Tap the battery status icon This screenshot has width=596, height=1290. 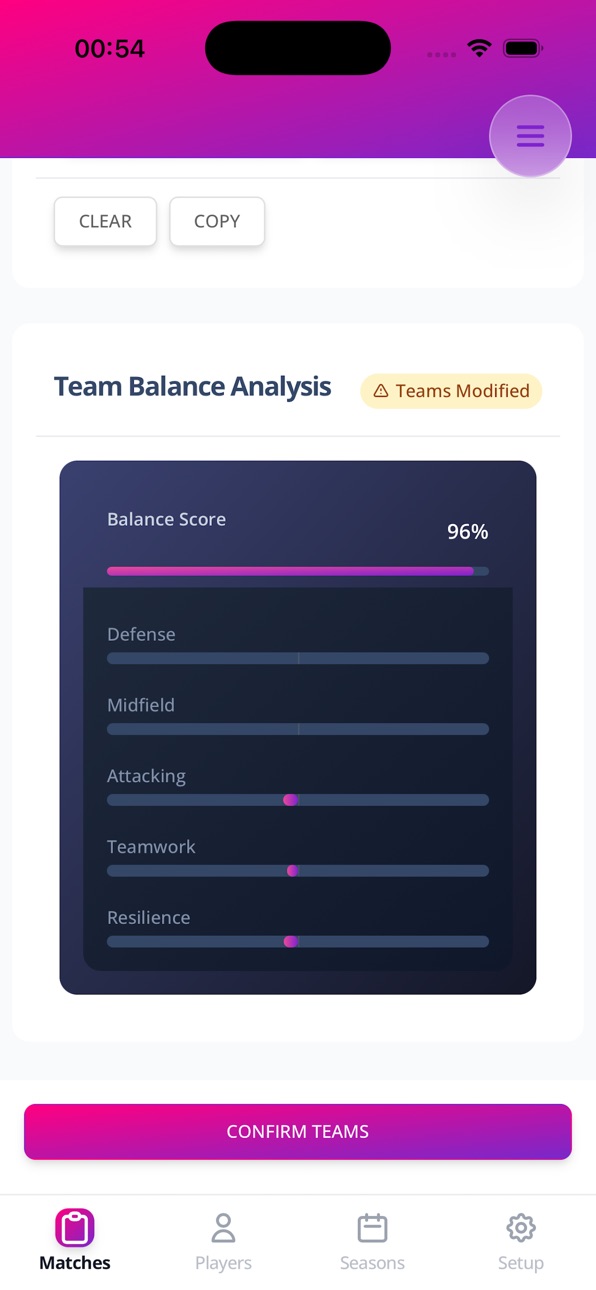coord(523,48)
